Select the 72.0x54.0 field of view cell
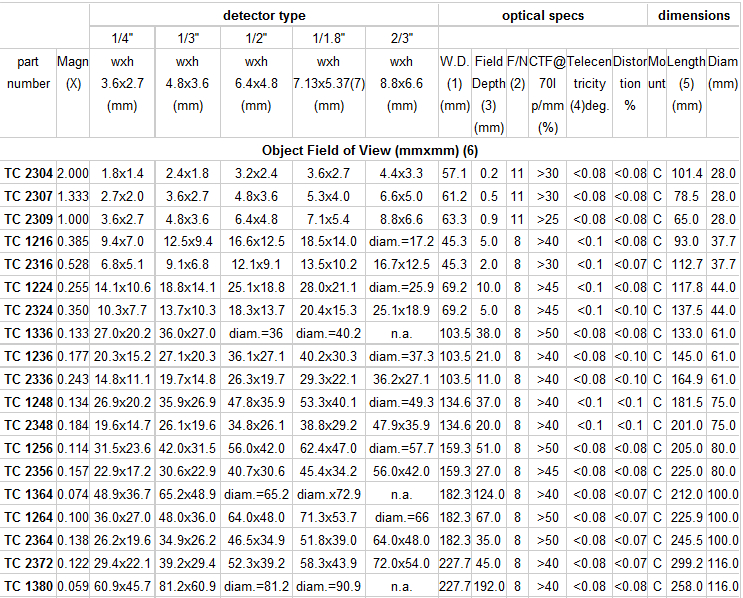 coord(402,563)
